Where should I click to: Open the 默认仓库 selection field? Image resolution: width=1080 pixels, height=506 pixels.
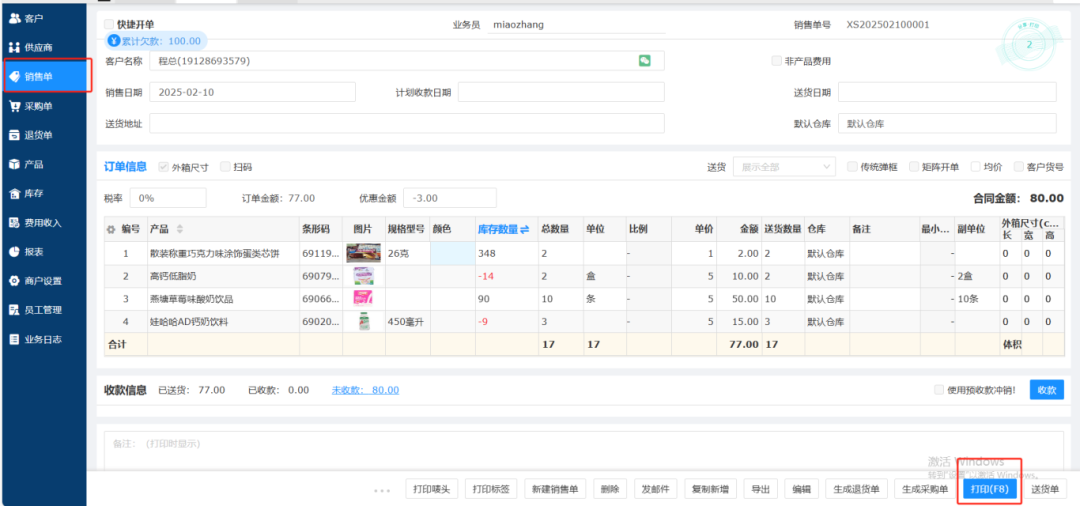point(947,124)
